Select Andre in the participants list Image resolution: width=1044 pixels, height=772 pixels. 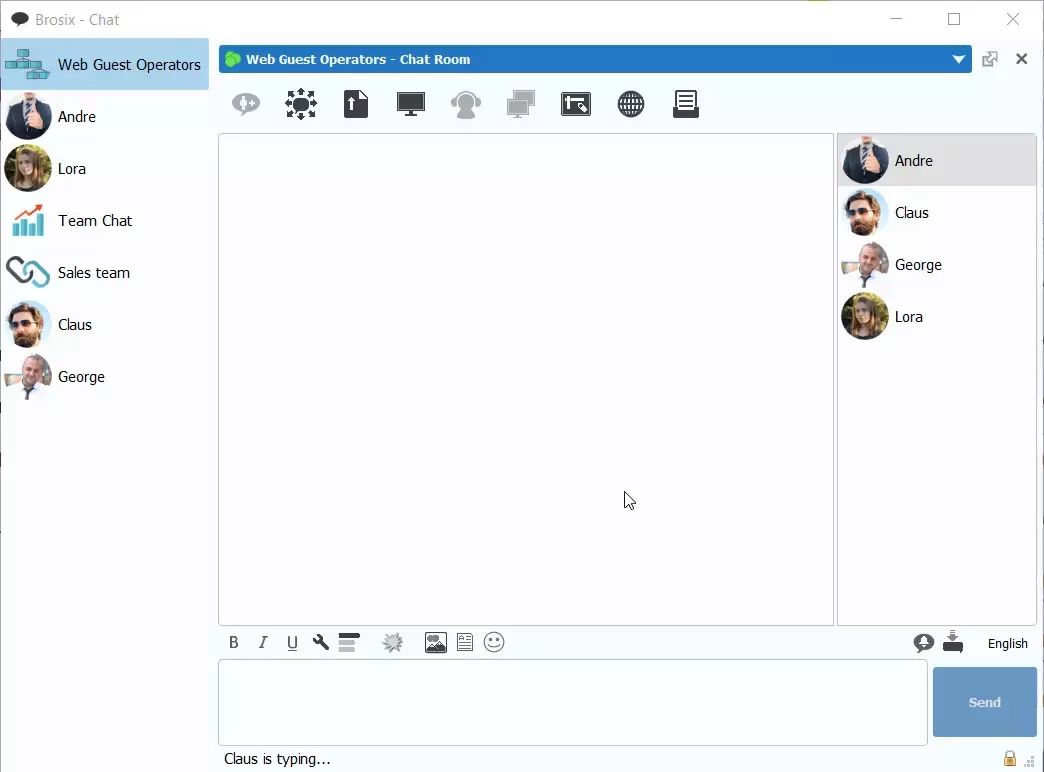pyautogui.click(x=937, y=161)
